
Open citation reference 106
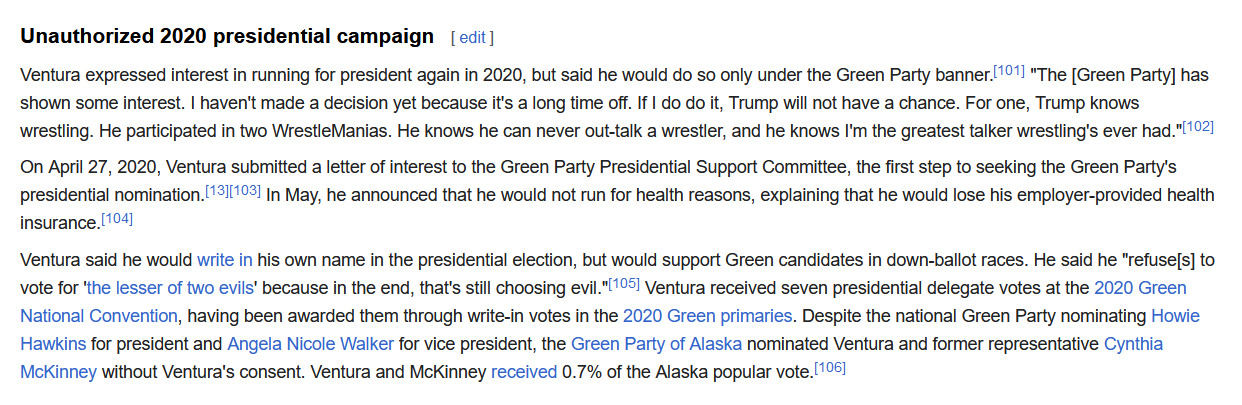tap(830, 366)
